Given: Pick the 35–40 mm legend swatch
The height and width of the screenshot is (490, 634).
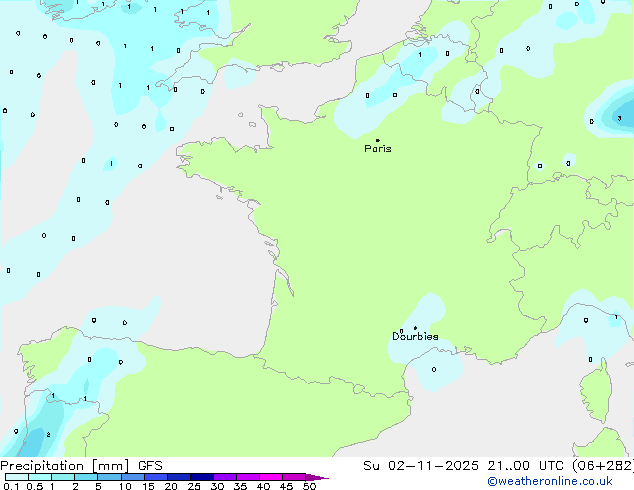Looking at the screenshot, I should (x=247, y=477).
